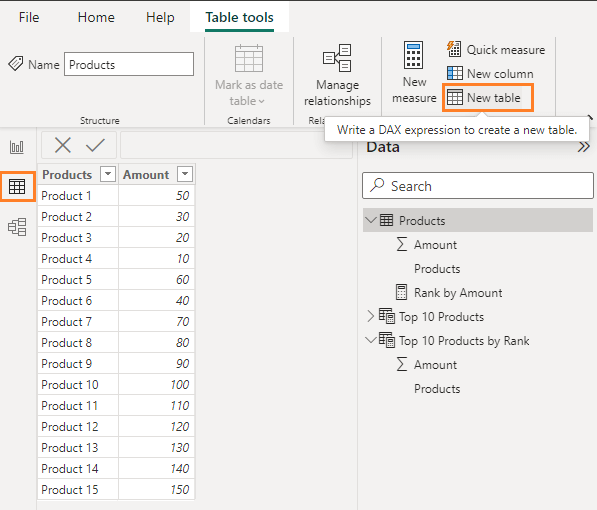Collapse the Products table tree node
Viewport: 597px width, 510px height.
click(x=371, y=220)
